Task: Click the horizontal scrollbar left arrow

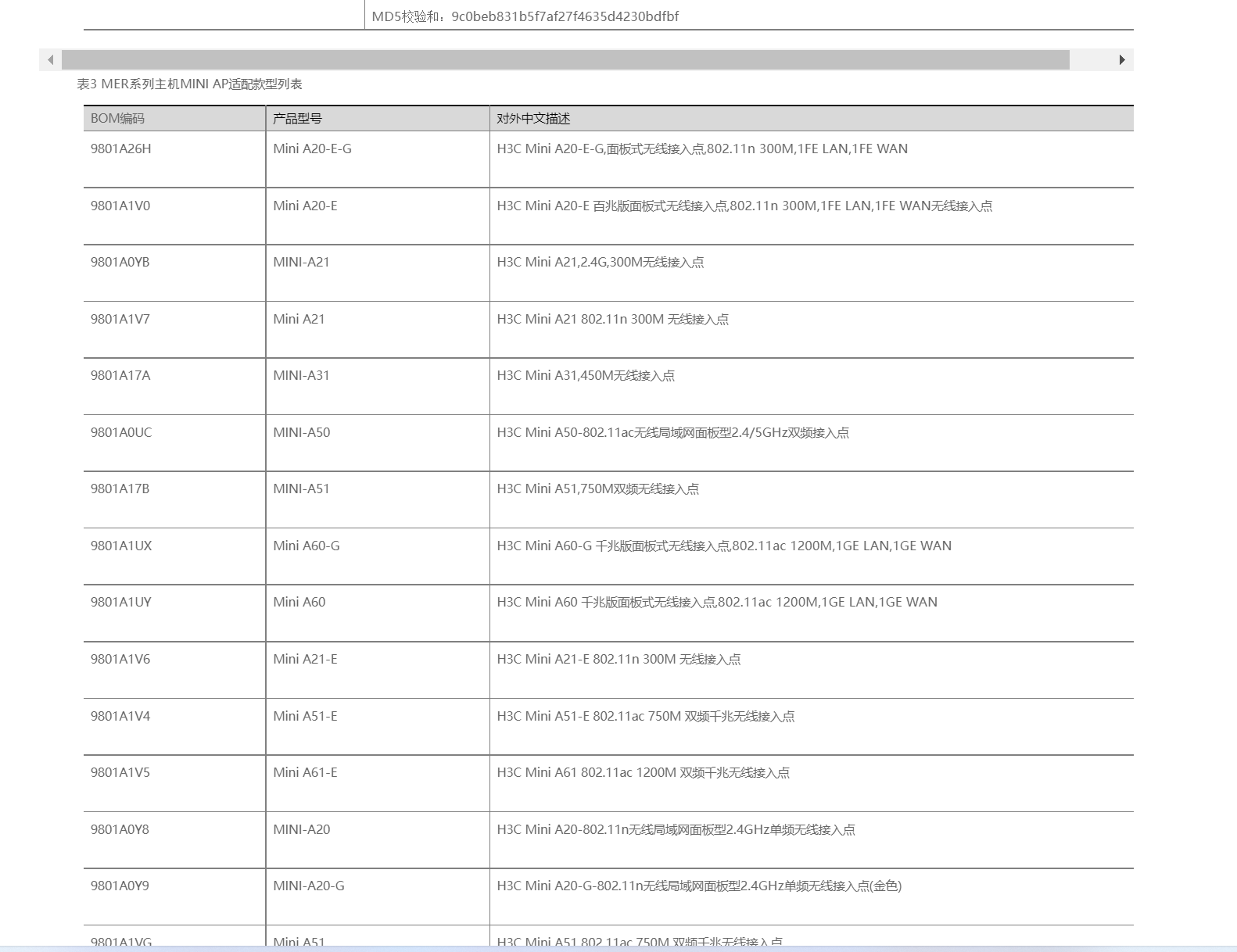Action: pos(50,60)
